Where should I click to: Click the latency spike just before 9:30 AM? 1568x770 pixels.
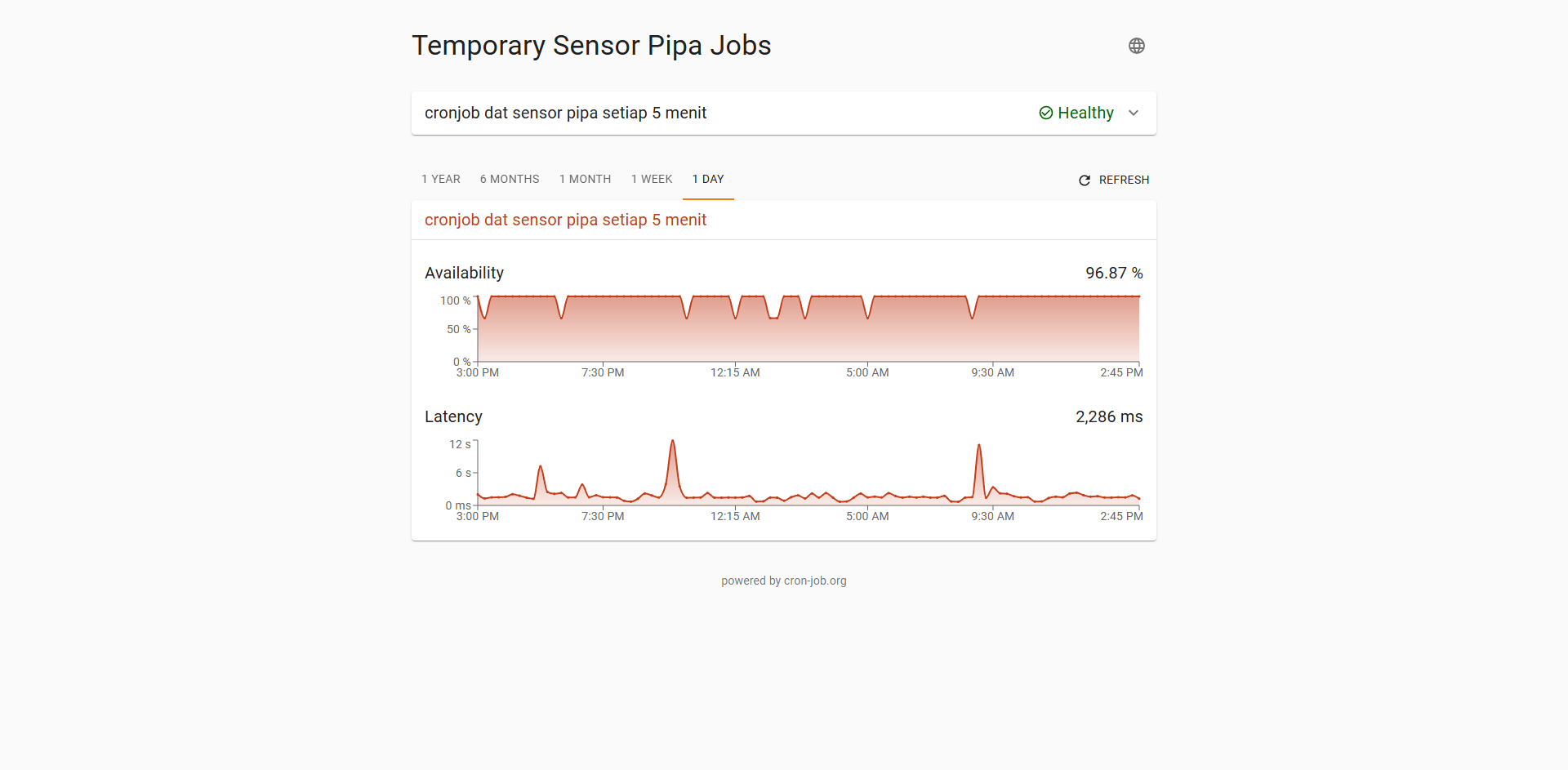point(979,447)
